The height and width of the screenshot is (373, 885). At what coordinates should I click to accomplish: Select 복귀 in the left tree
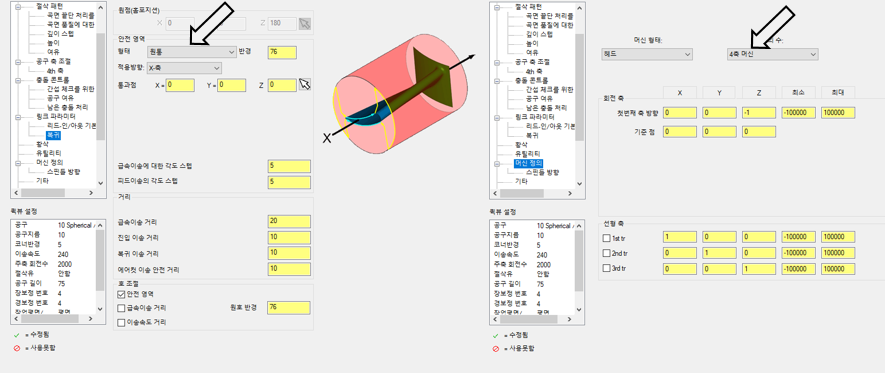point(54,135)
